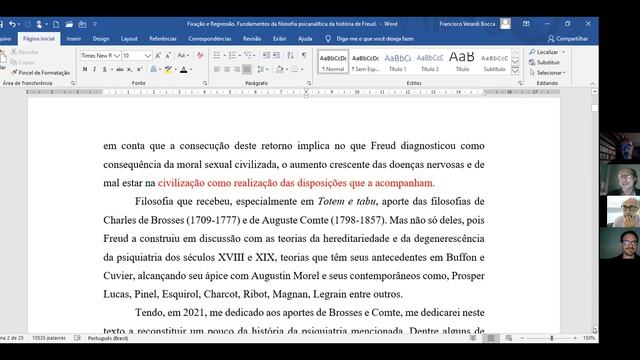Viewport: 640px width, 360px height.
Task: Click the Ribbon display options icon
Action: point(526,24)
